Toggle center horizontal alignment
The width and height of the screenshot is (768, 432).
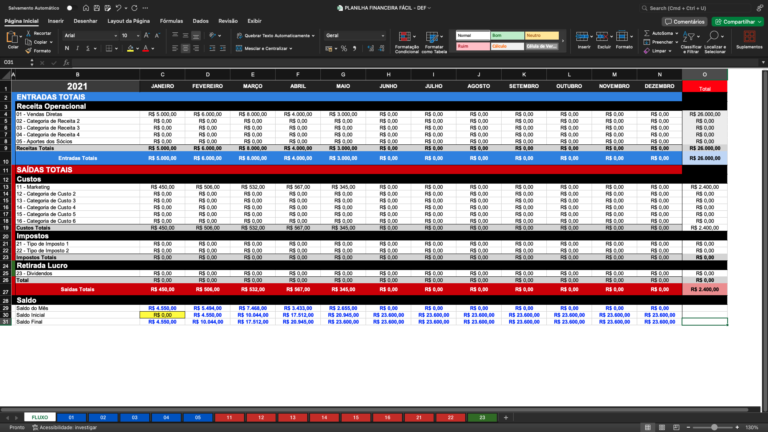(x=185, y=48)
